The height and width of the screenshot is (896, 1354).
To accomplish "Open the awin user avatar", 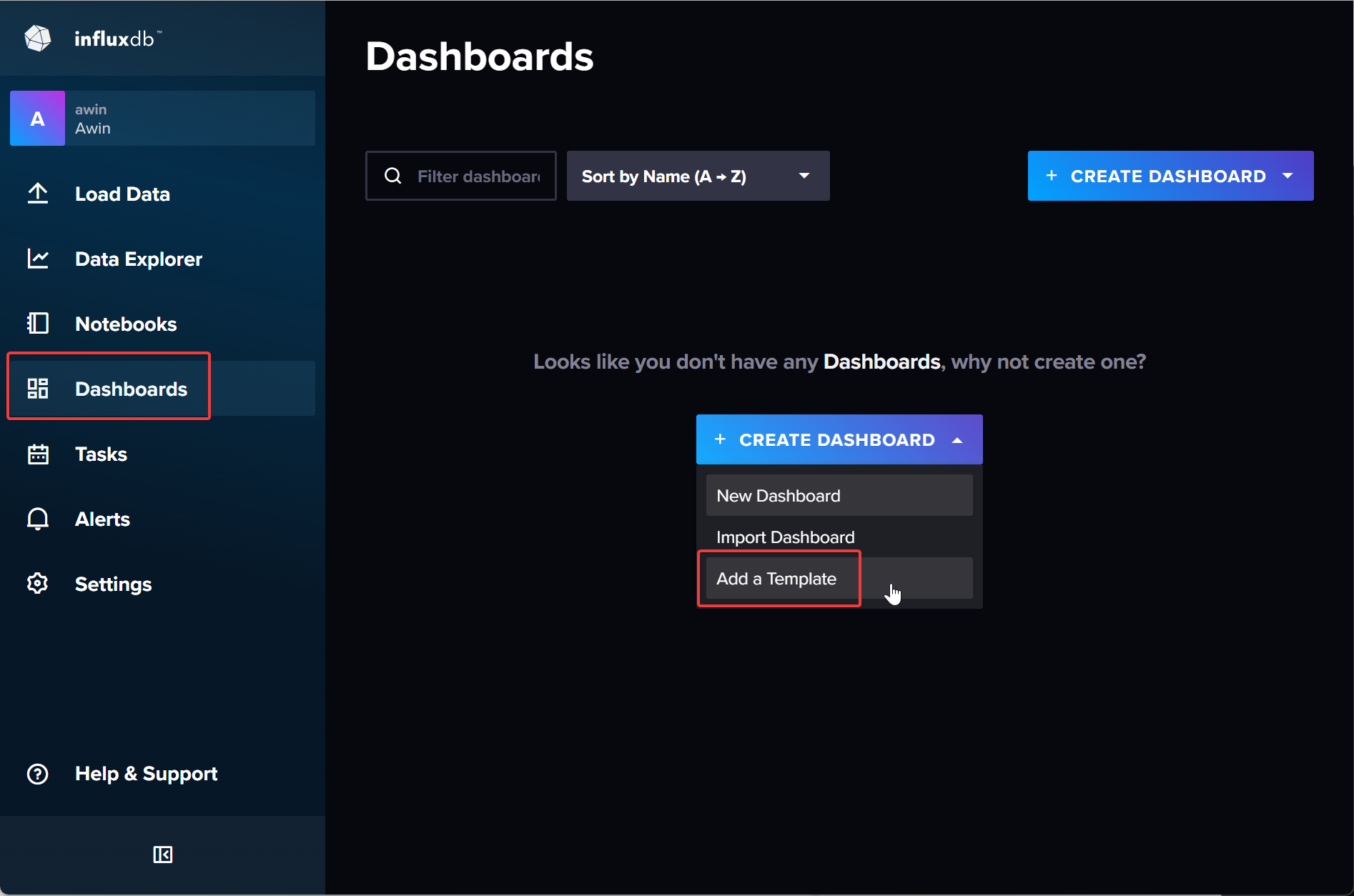I will point(37,119).
